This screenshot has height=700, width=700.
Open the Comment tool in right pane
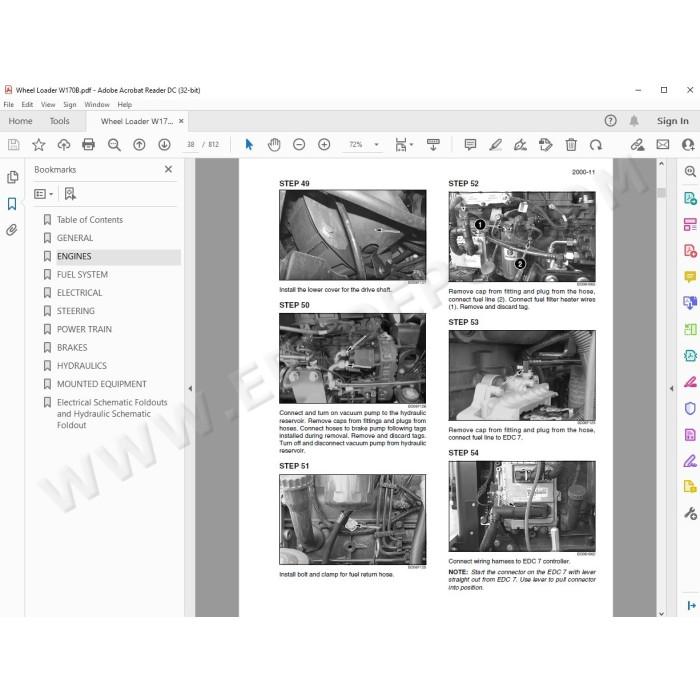click(690, 277)
